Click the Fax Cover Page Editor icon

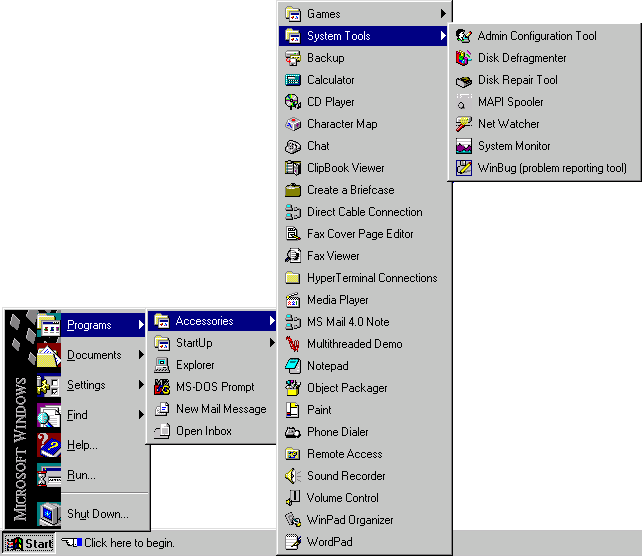[x=293, y=234]
